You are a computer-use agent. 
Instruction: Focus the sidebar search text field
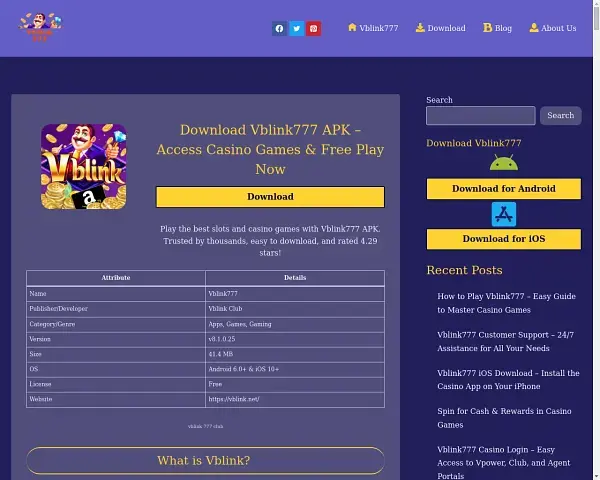coord(480,116)
